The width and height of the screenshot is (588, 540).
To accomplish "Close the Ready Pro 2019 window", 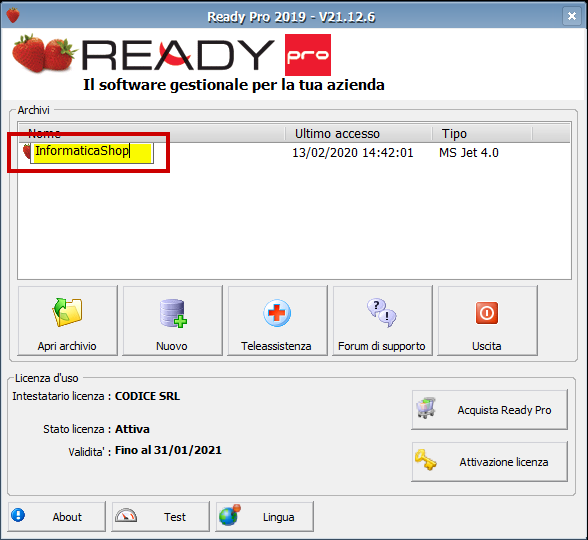I will tap(572, 16).
